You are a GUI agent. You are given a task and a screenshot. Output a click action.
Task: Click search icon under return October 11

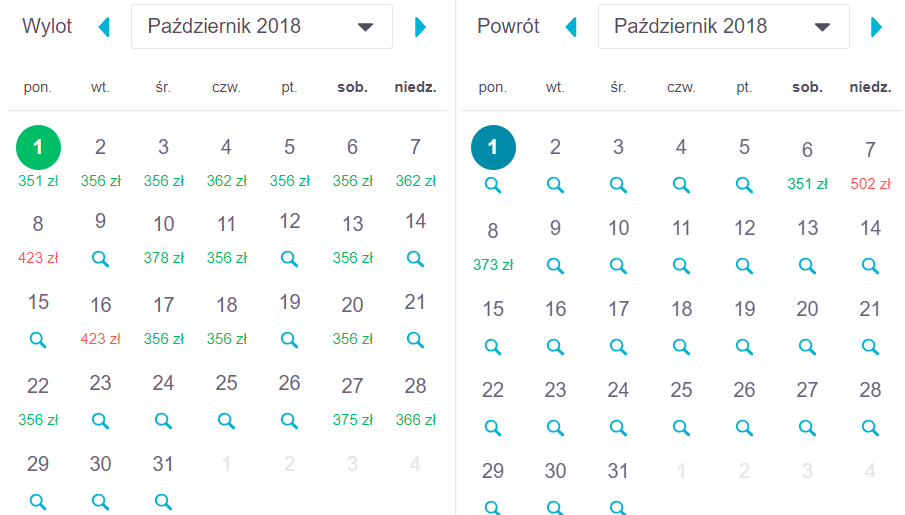(681, 266)
